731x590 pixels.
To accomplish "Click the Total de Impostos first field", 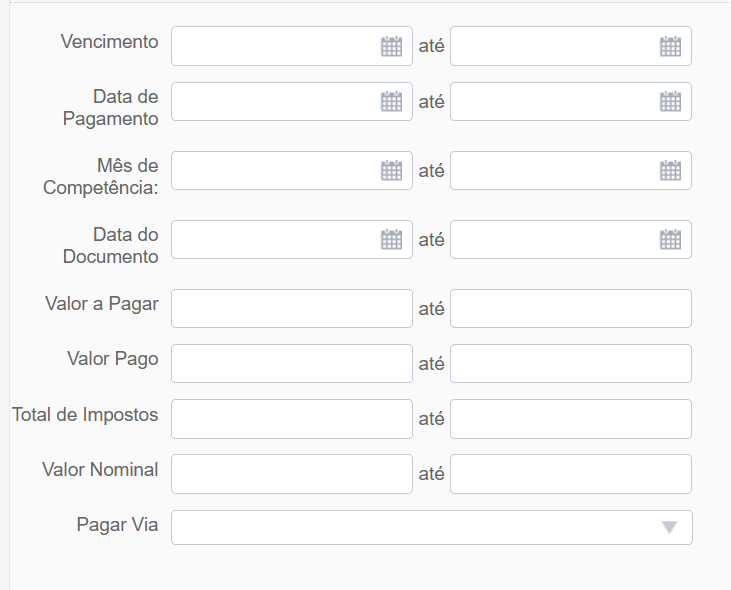I will click(x=292, y=419).
